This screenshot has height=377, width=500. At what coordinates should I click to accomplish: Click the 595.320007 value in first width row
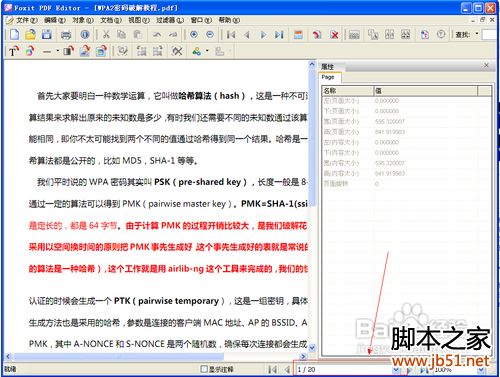click(x=389, y=121)
